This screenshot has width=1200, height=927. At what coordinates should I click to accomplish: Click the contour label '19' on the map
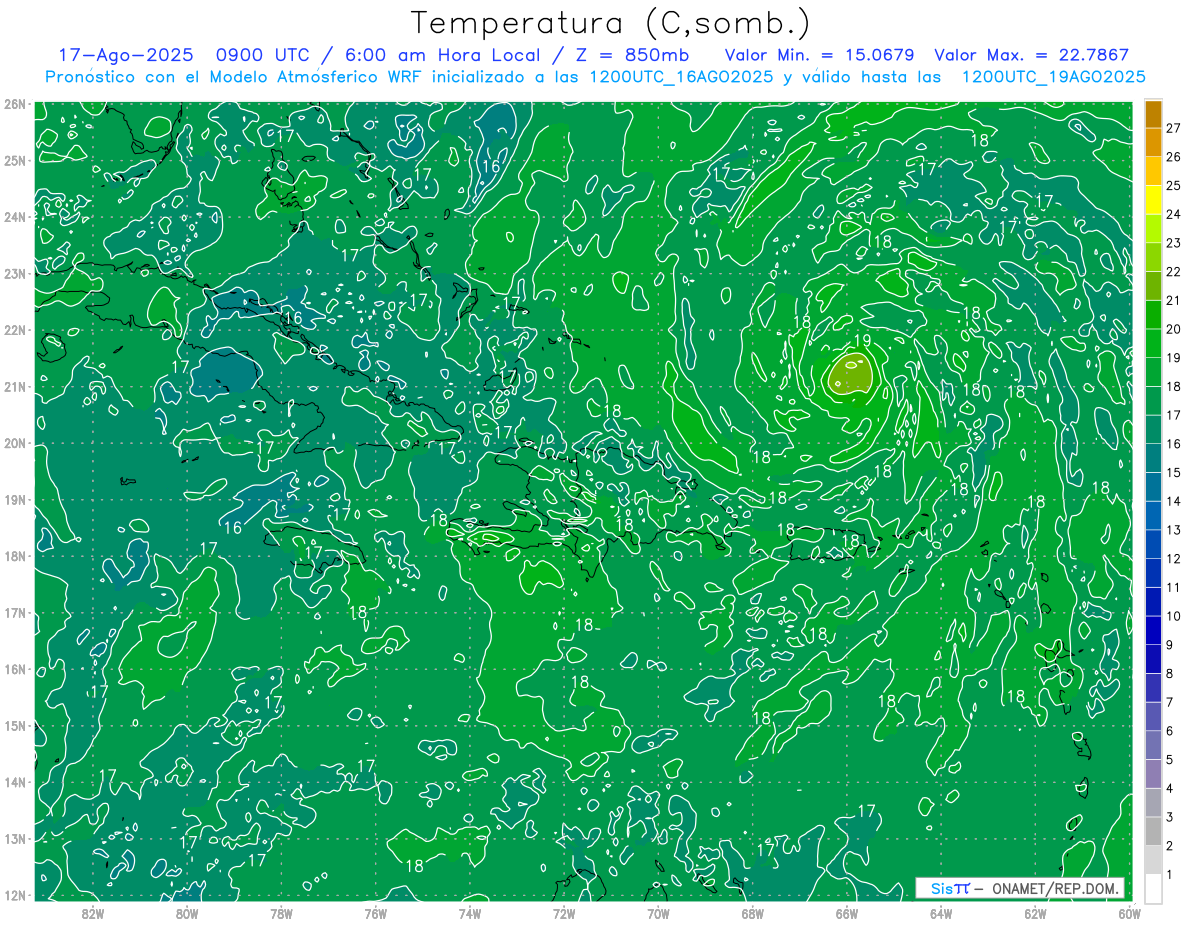(863, 341)
